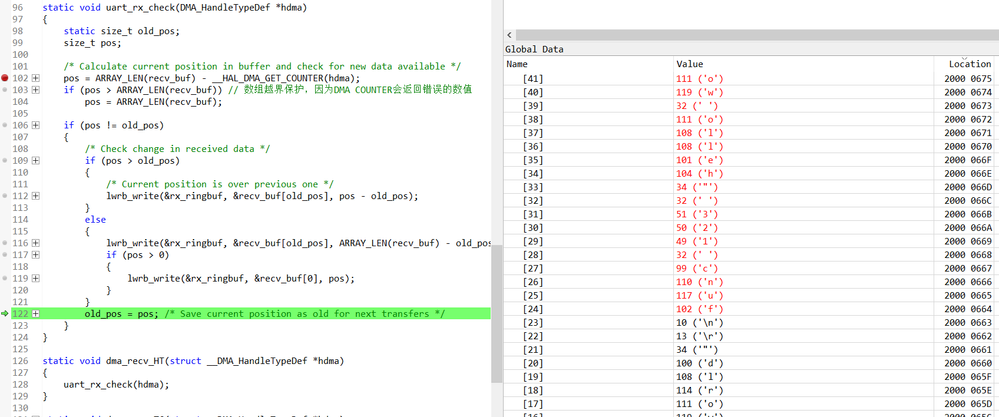Click location 2000 0661 in row [21]
The image size is (999, 417).
[968, 350]
